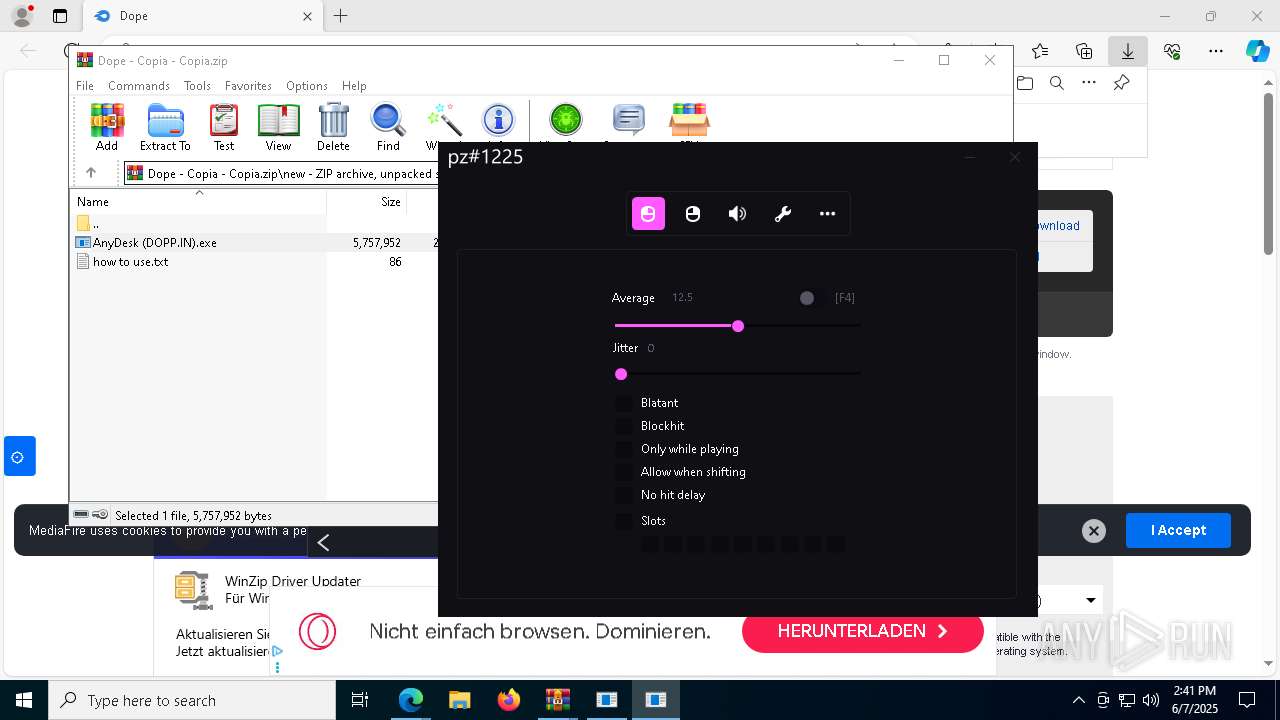Open the WinRAR Favorites menu
This screenshot has width=1280, height=720.
coord(248,86)
